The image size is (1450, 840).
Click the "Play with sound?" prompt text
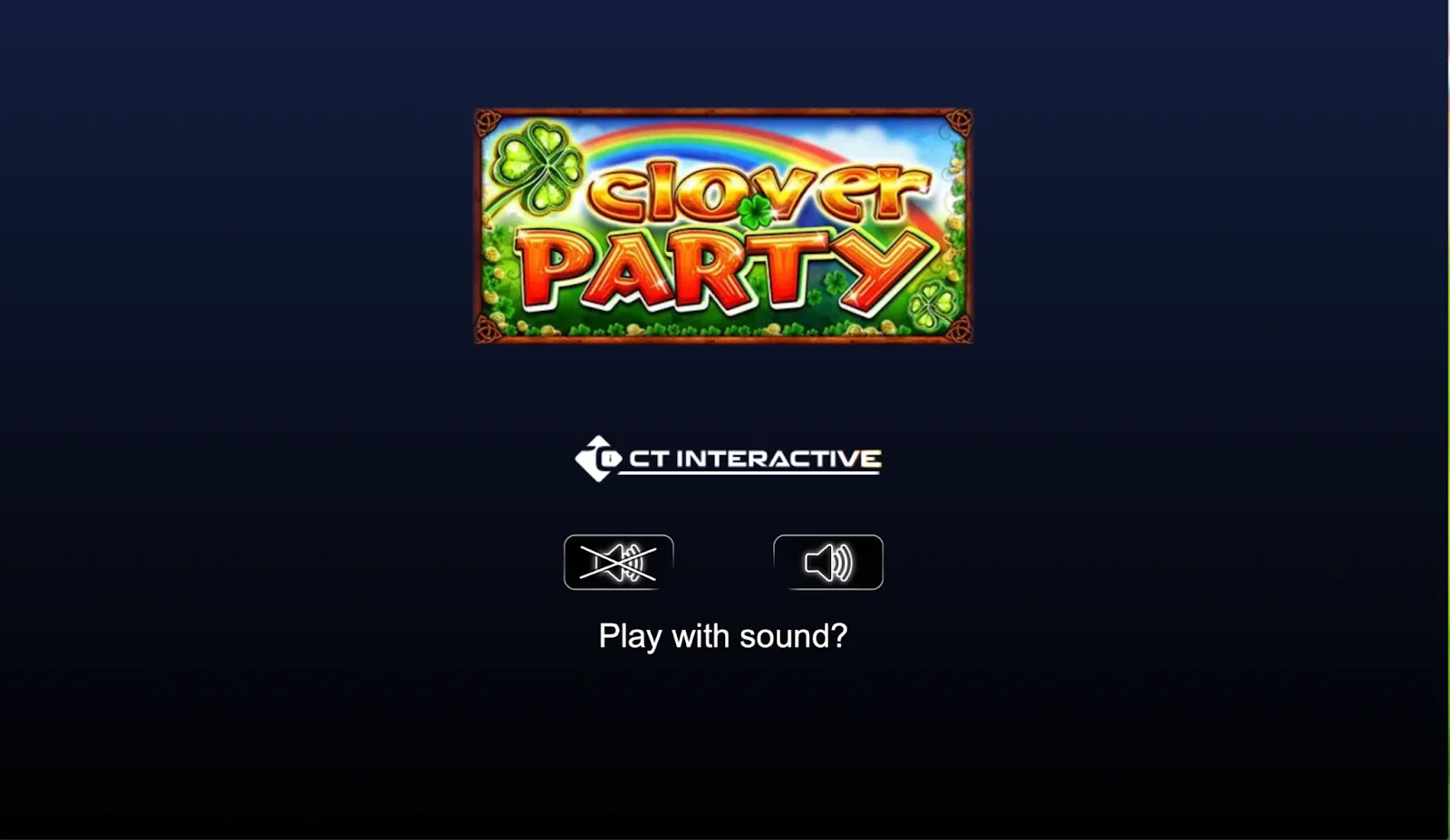pyautogui.click(x=723, y=636)
